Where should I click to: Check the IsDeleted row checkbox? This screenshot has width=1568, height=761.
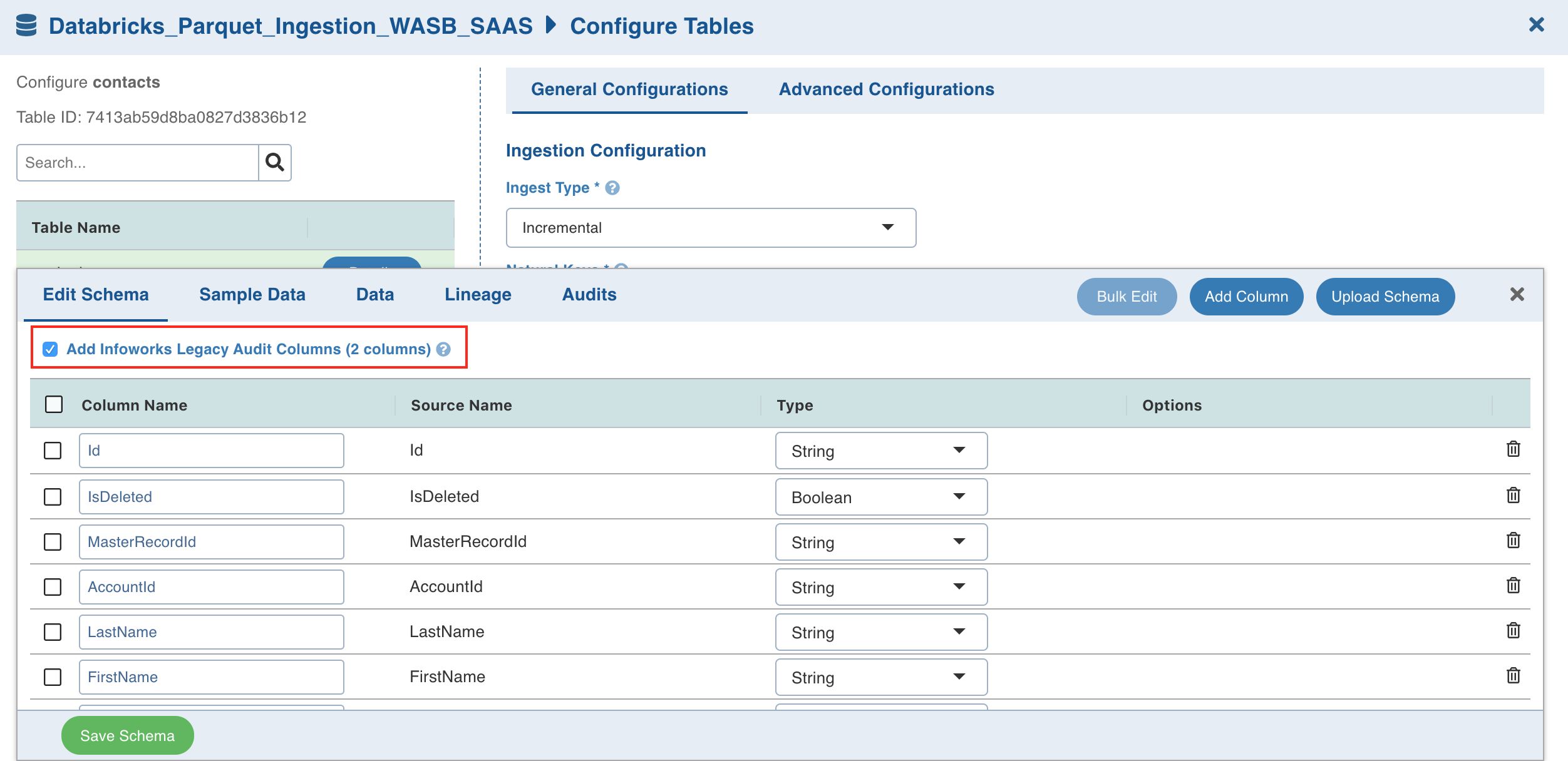53,497
